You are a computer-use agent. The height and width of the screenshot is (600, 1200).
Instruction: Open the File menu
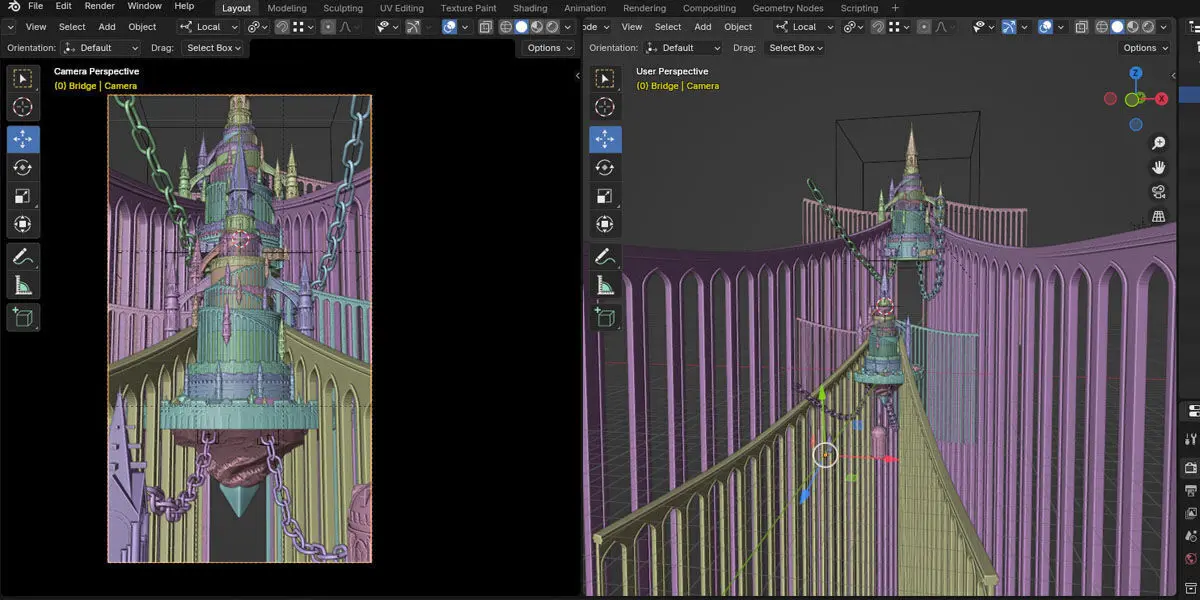click(35, 6)
